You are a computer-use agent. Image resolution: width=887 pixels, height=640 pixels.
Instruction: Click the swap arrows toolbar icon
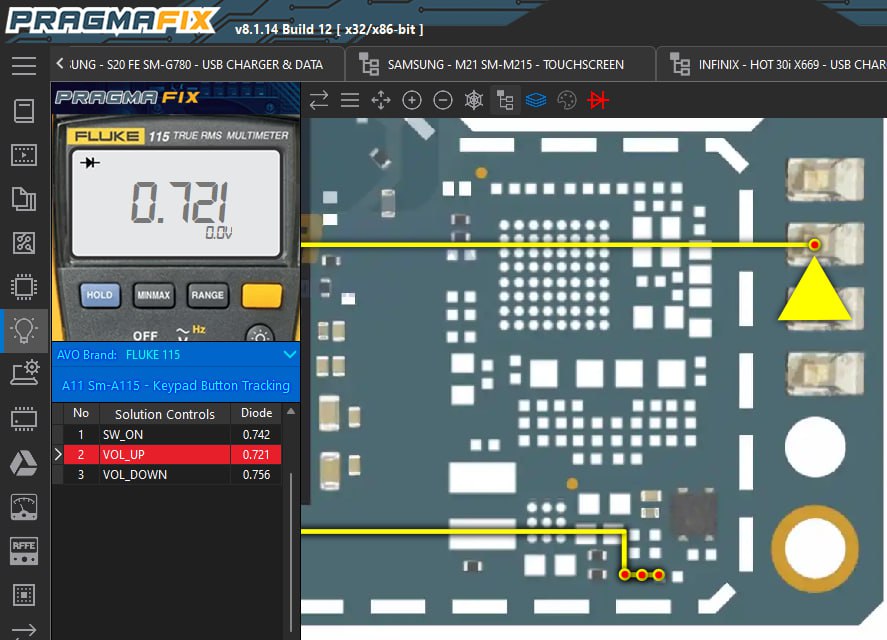click(x=319, y=100)
